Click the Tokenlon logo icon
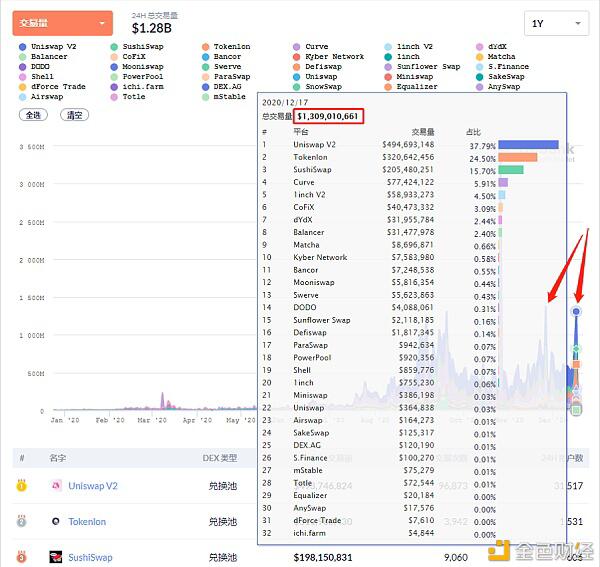The image size is (600, 567). tap(56, 521)
